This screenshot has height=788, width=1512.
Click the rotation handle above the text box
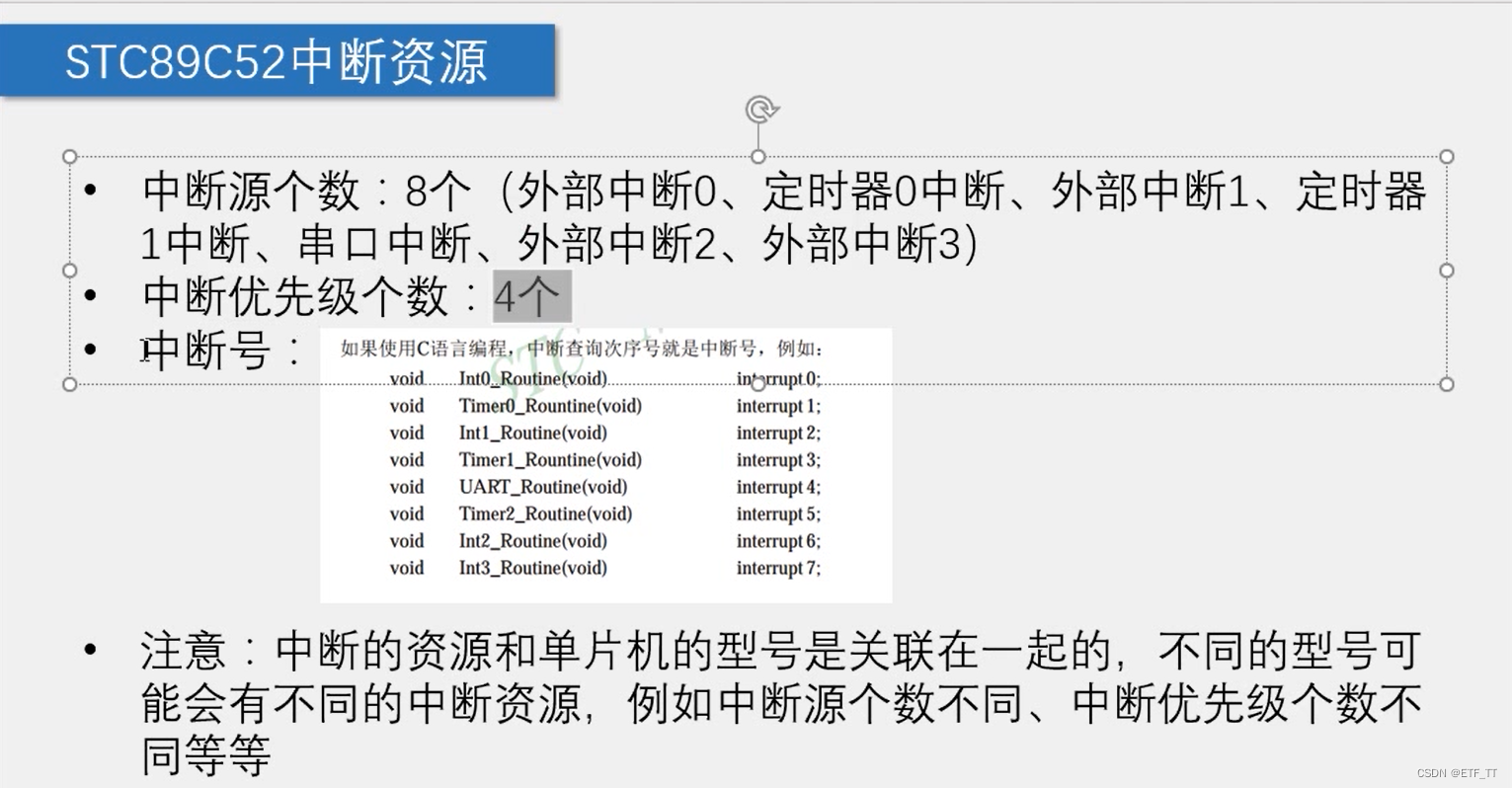coord(761,110)
